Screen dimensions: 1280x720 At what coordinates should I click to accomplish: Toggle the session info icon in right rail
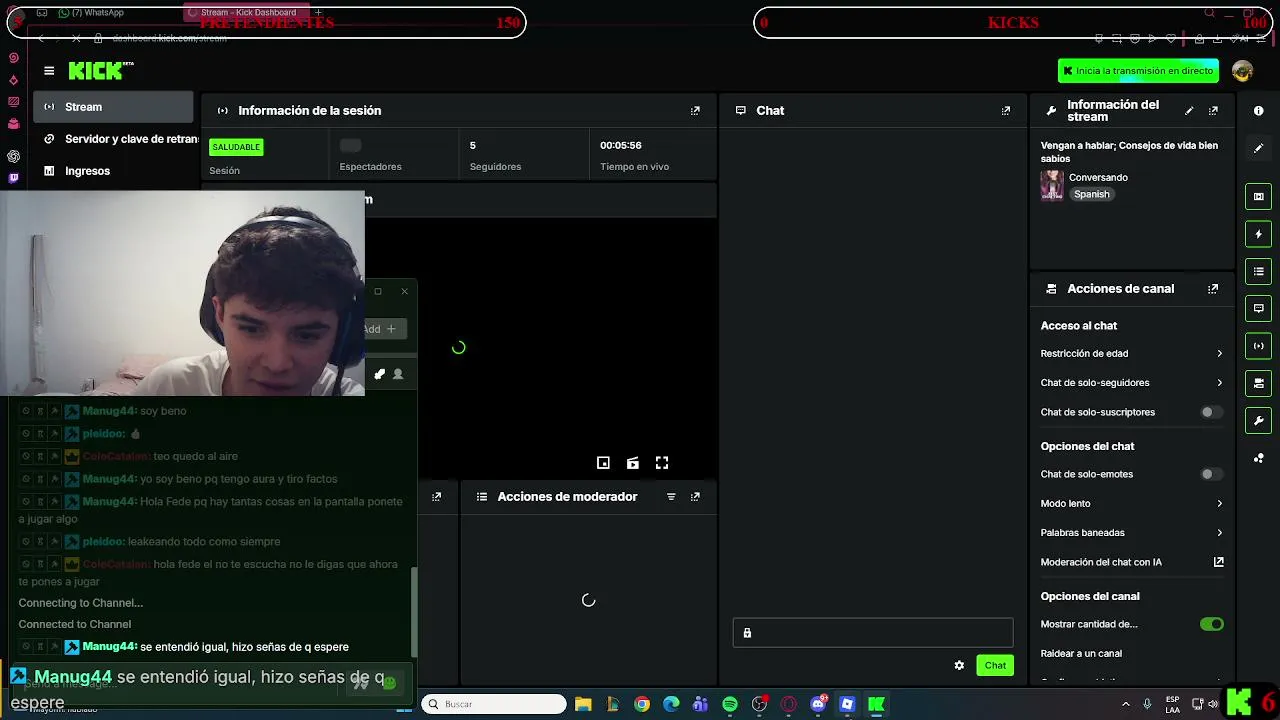tap(1259, 346)
